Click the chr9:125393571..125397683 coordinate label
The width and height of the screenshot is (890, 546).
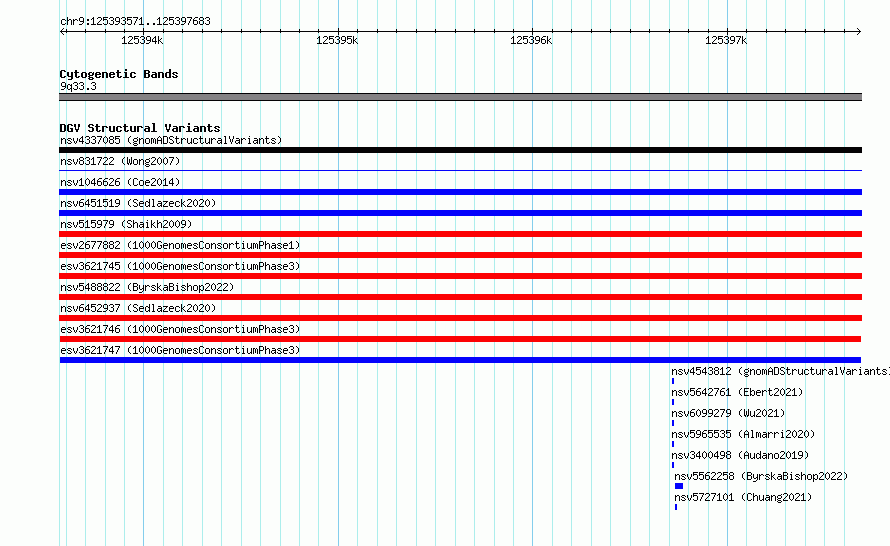135,21
